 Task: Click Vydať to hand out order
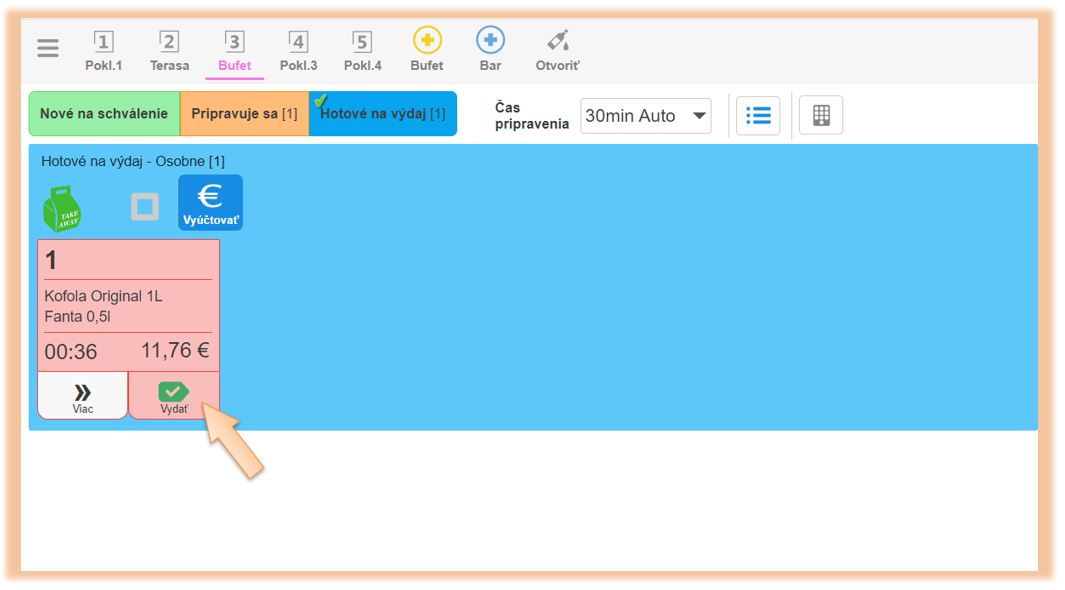pos(174,396)
